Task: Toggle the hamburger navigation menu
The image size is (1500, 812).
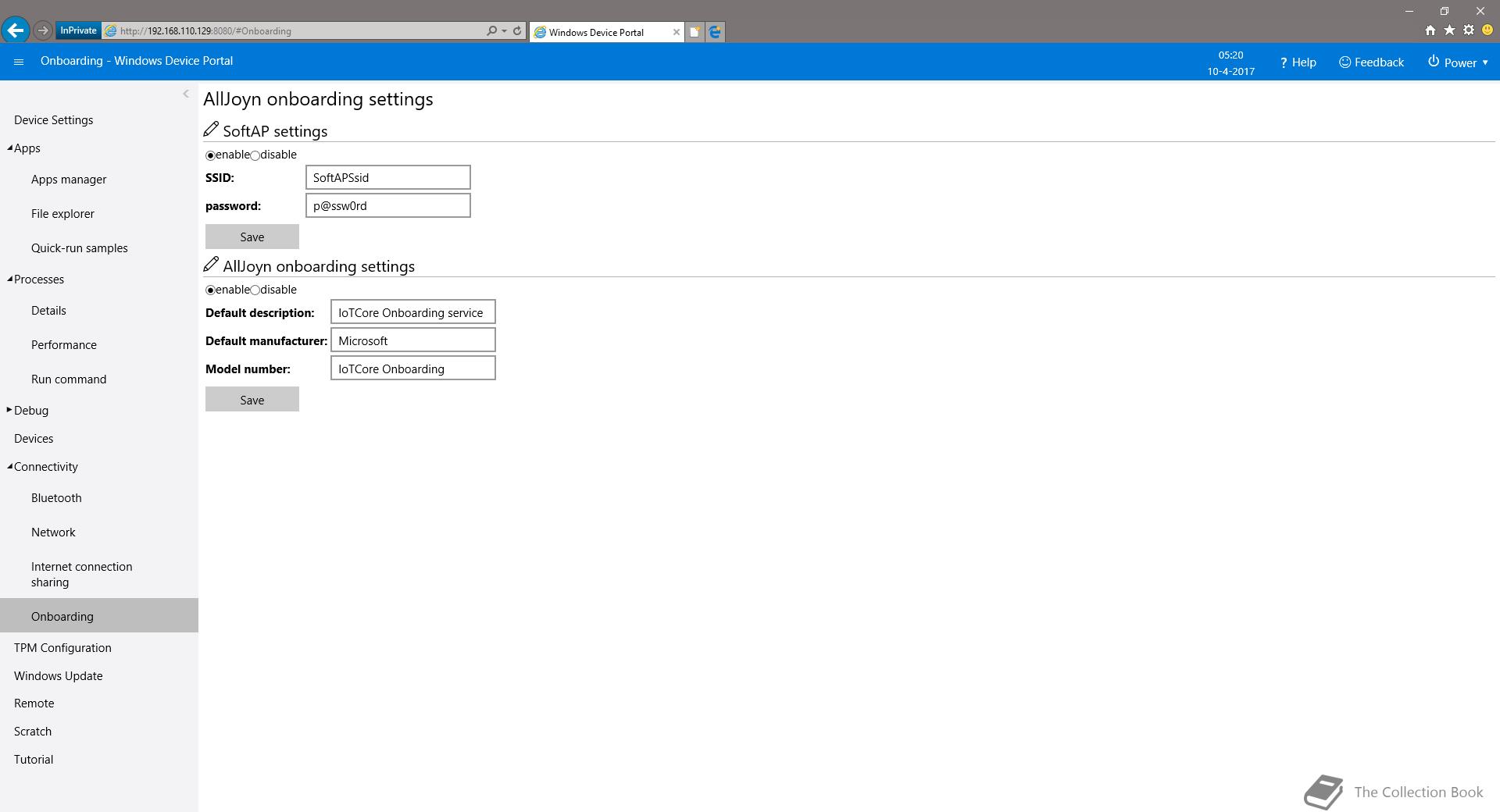Action: [x=19, y=62]
